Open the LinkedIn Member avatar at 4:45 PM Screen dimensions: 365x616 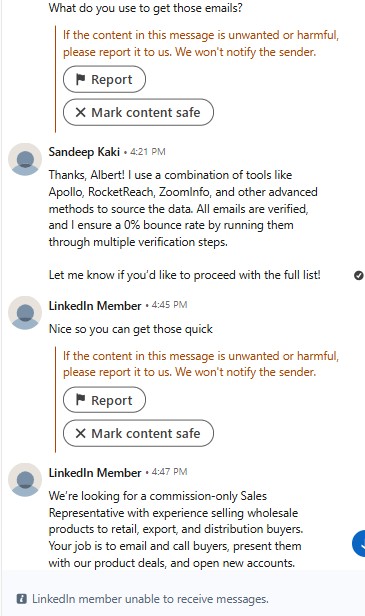[x=25, y=313]
